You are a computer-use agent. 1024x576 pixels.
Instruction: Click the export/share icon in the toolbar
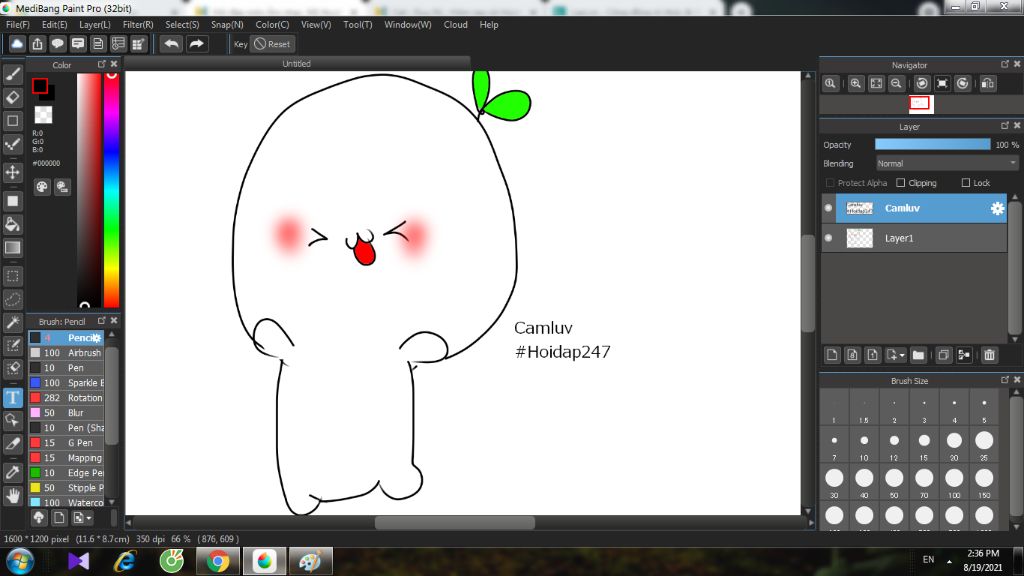(x=37, y=44)
